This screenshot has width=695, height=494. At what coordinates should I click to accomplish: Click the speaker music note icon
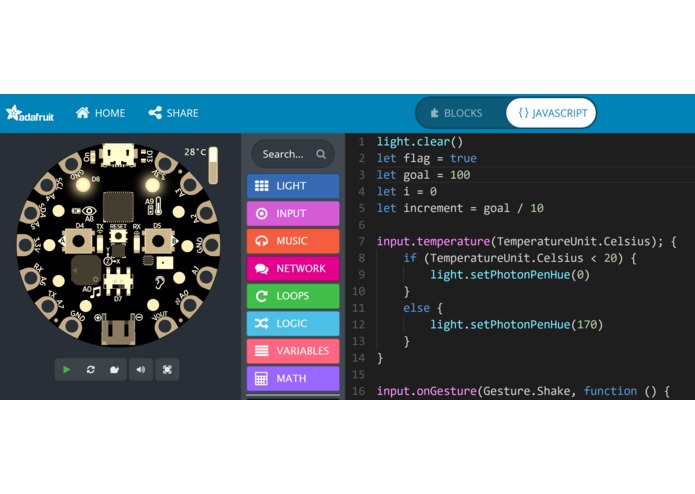(96, 292)
